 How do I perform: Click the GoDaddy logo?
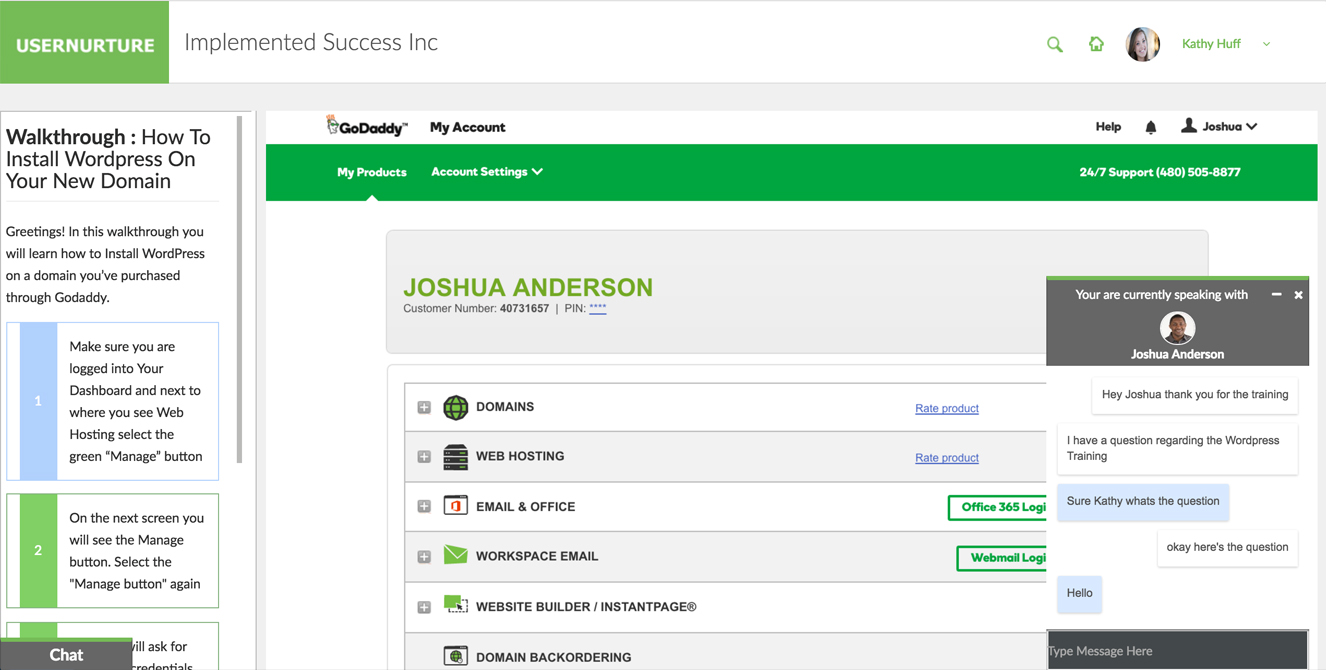pos(367,126)
